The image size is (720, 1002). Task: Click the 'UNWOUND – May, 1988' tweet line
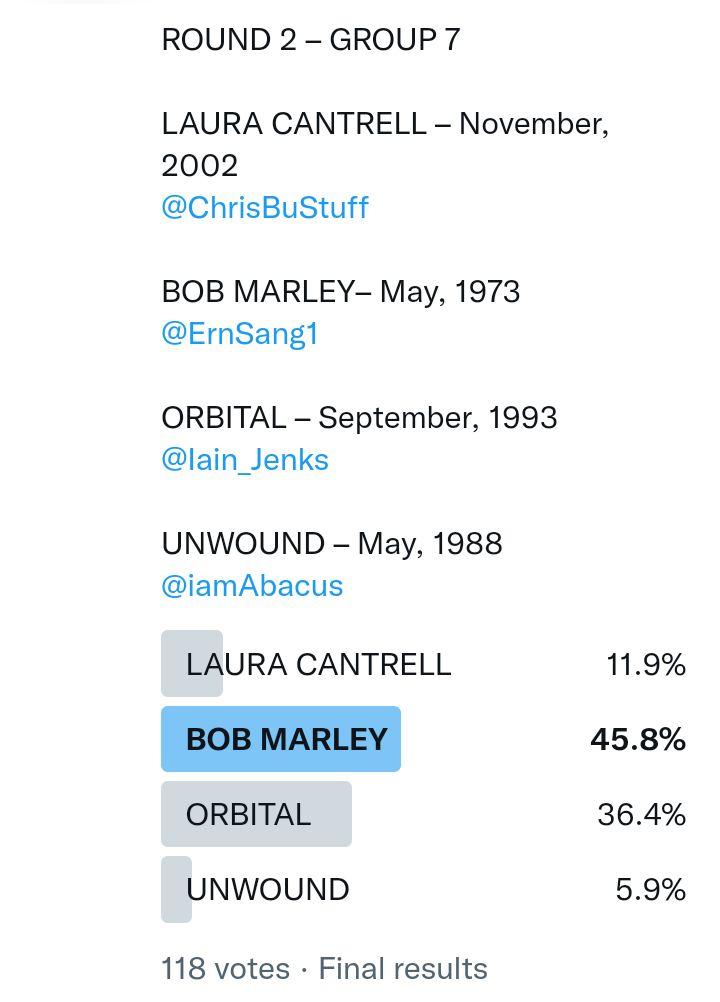(332, 544)
